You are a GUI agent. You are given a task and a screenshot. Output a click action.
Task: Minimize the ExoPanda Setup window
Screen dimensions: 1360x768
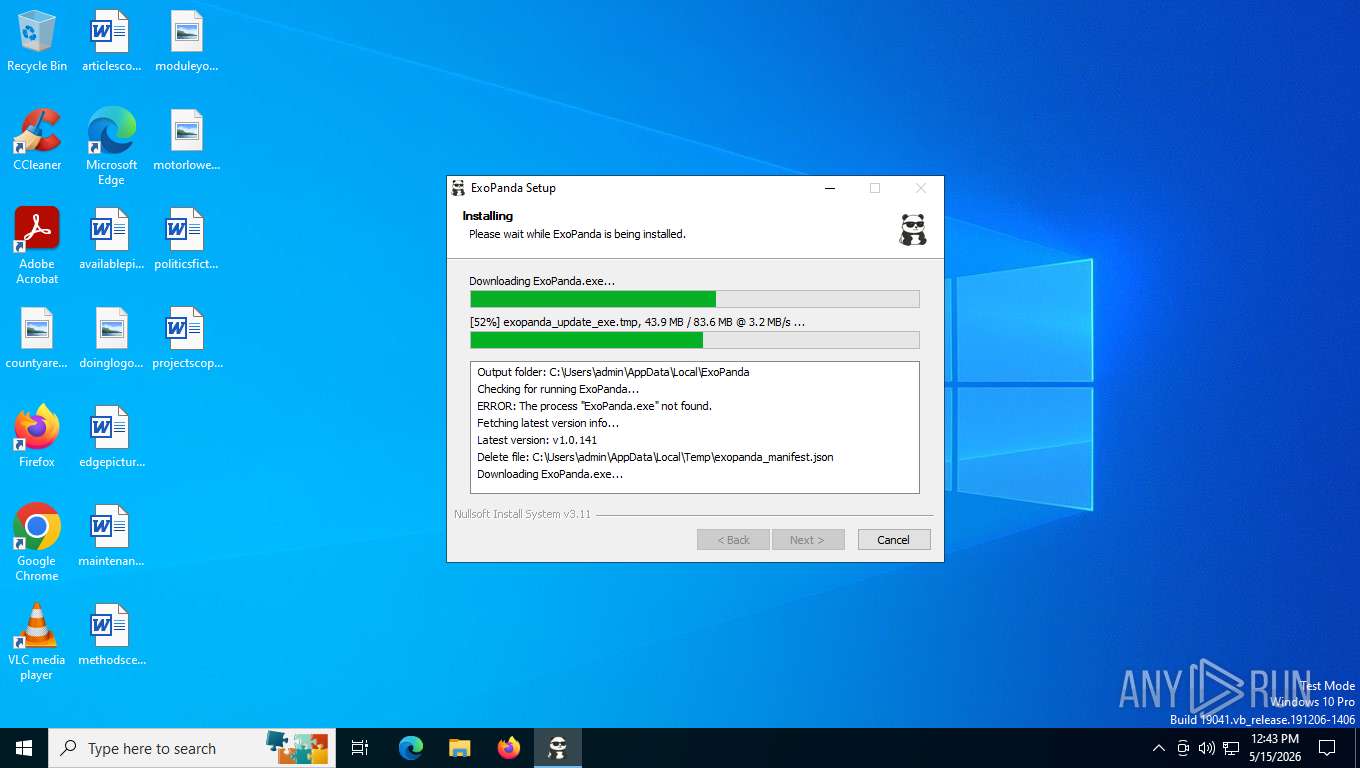(829, 188)
